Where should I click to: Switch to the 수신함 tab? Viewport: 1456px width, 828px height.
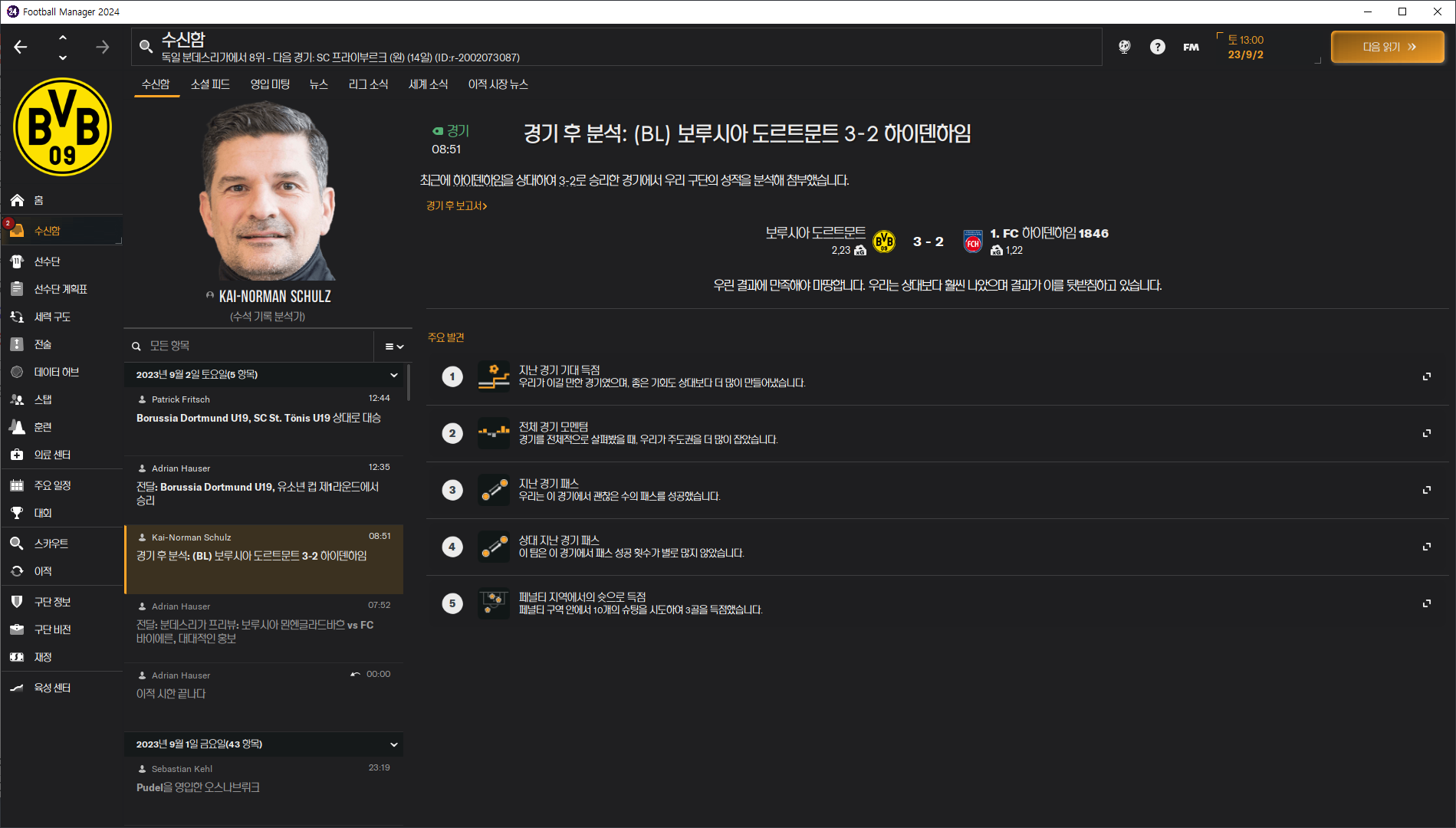point(156,84)
